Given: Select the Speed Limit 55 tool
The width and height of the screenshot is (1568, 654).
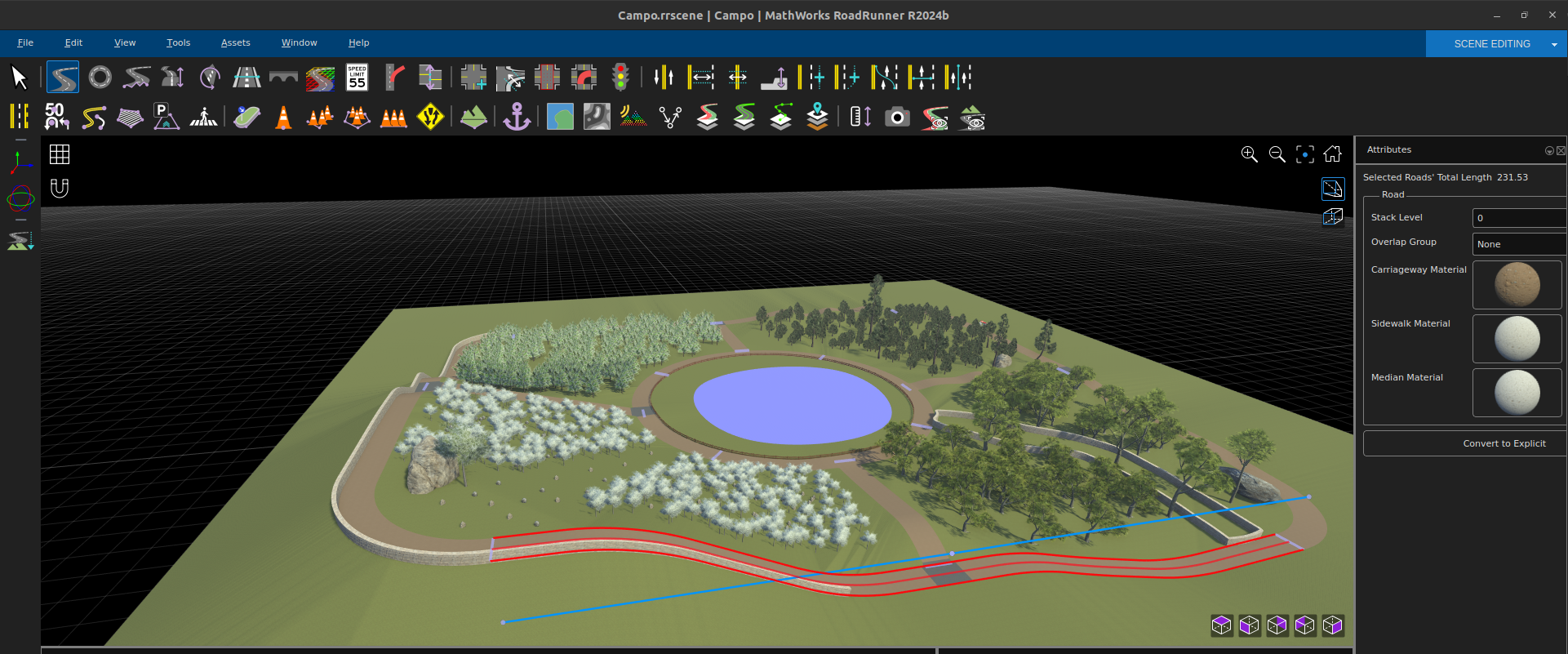Looking at the screenshot, I should tap(357, 78).
